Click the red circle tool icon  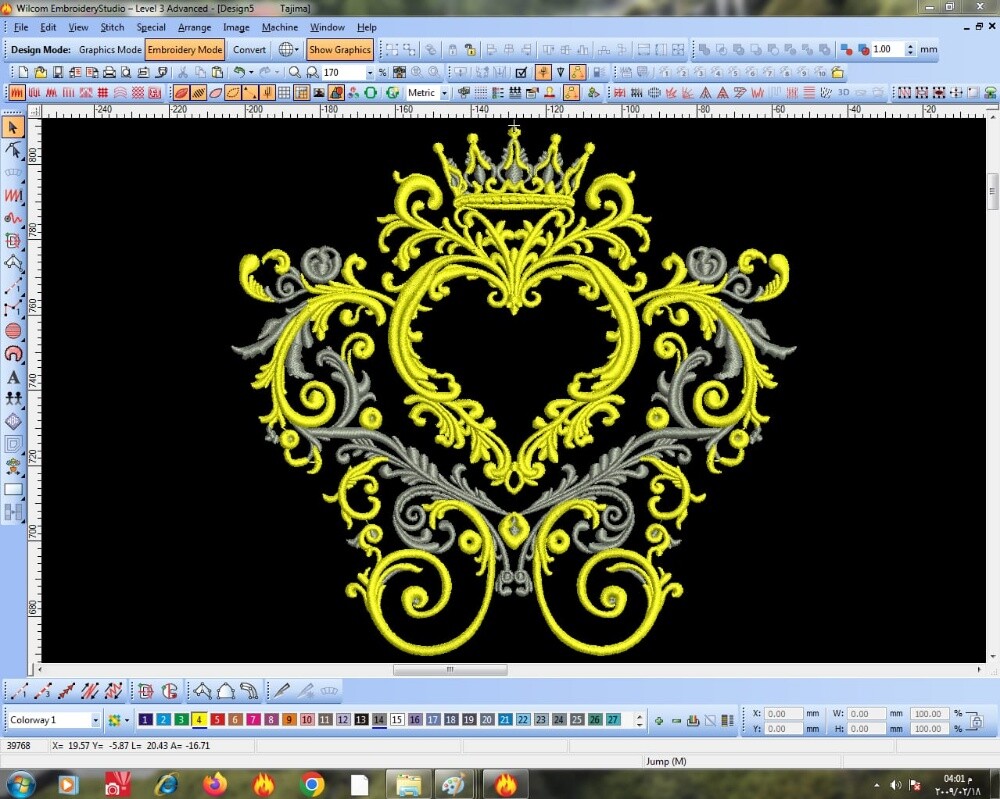tap(13, 331)
